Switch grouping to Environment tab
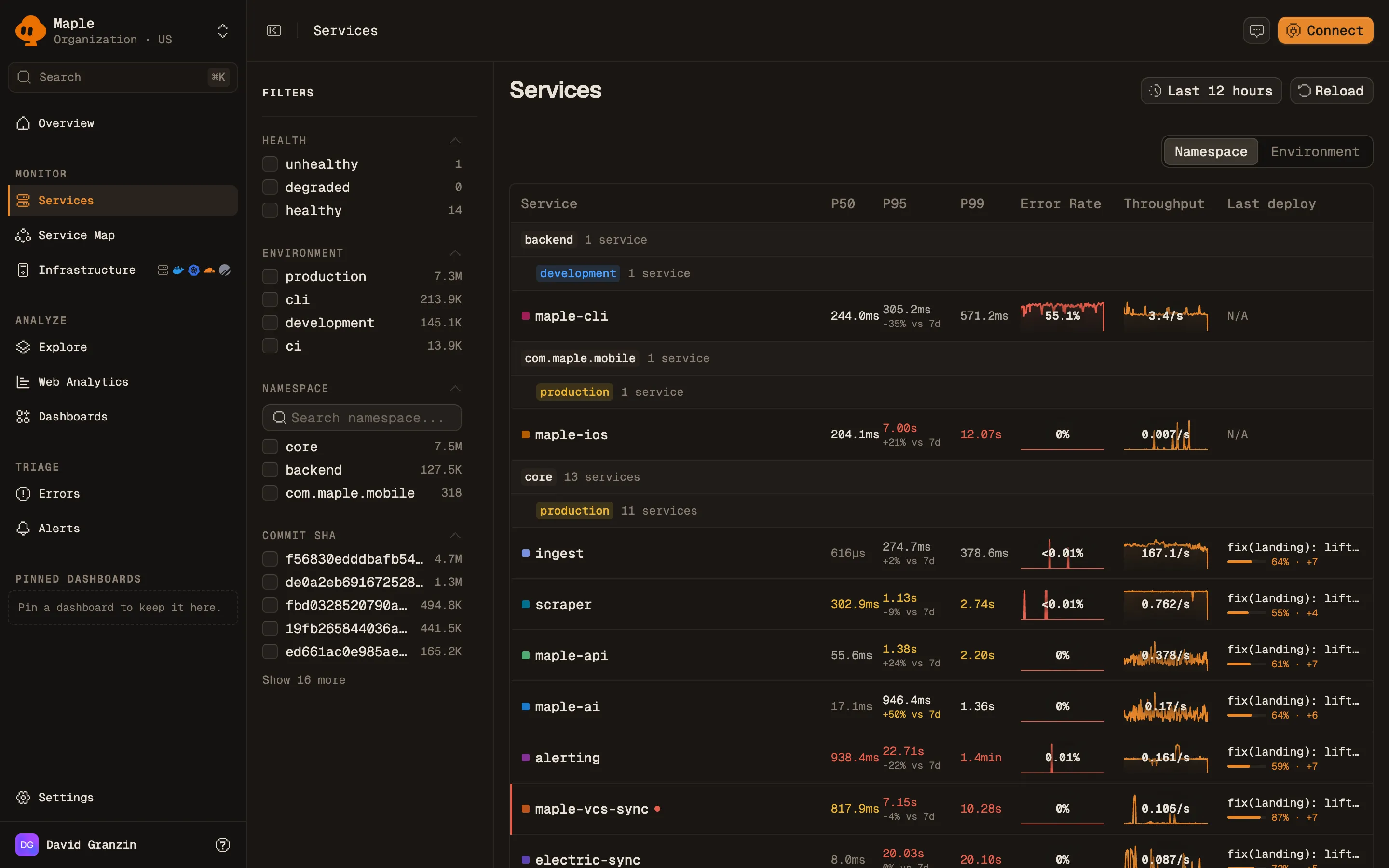The width and height of the screenshot is (1389, 868). pyautogui.click(x=1315, y=151)
